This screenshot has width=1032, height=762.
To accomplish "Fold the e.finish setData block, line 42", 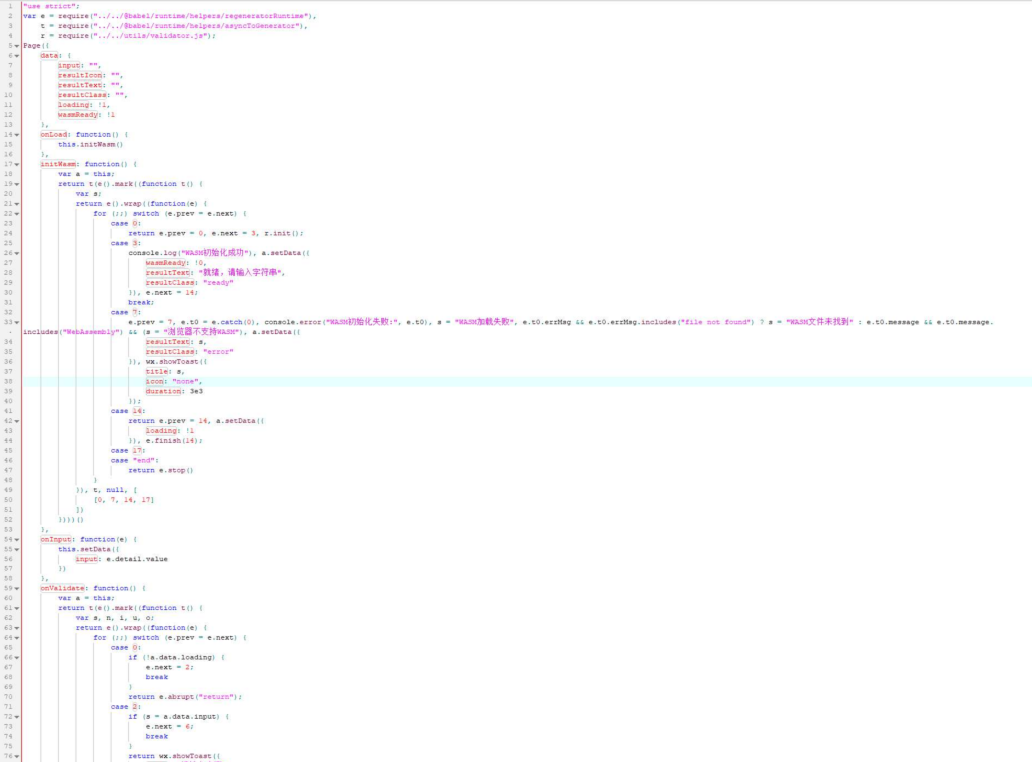I will (17, 421).
